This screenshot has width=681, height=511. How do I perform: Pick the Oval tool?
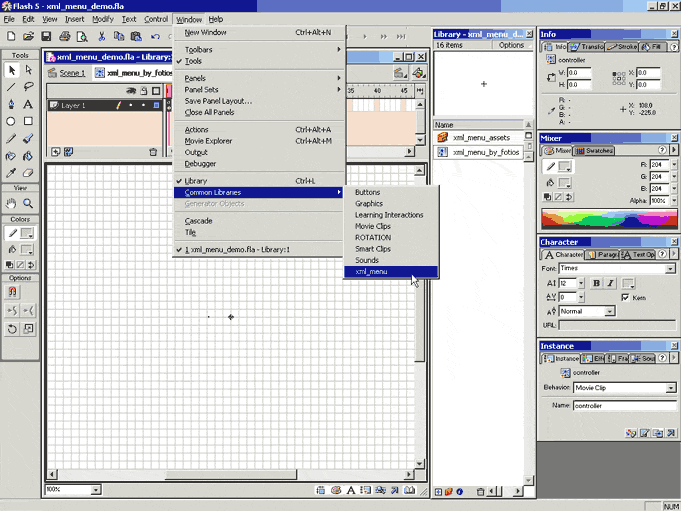click(11, 121)
